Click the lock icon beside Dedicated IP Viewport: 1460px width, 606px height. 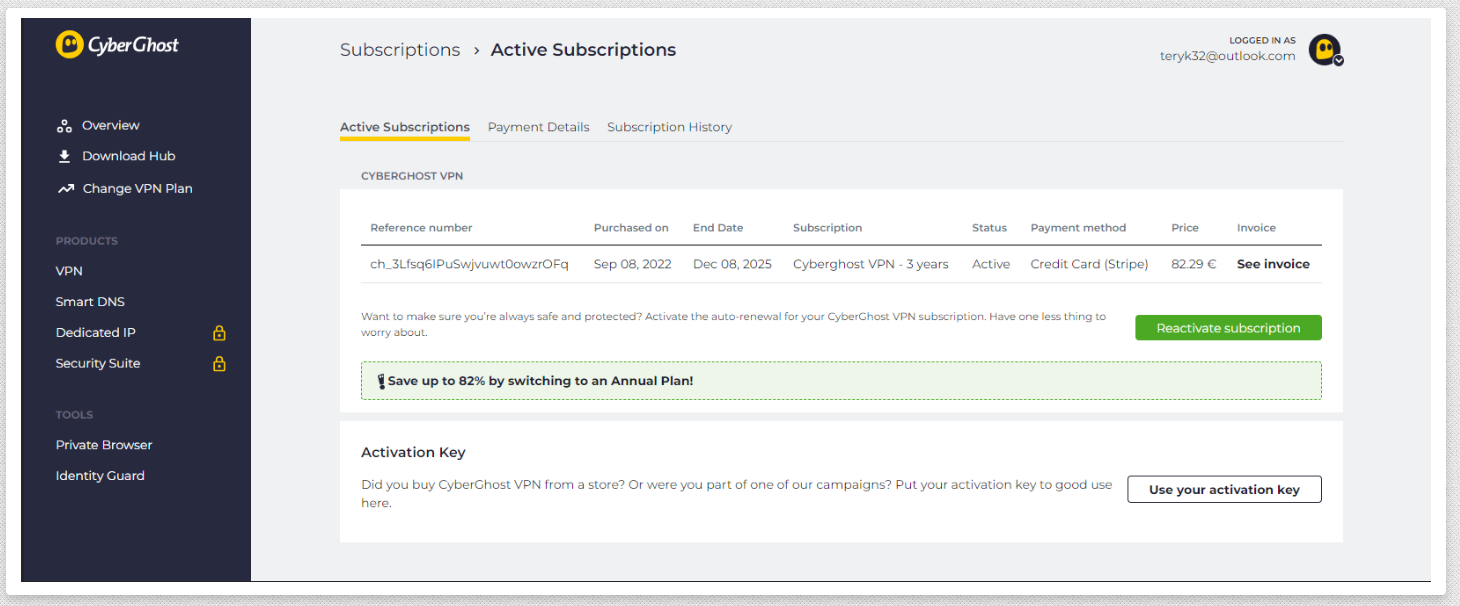pos(219,333)
